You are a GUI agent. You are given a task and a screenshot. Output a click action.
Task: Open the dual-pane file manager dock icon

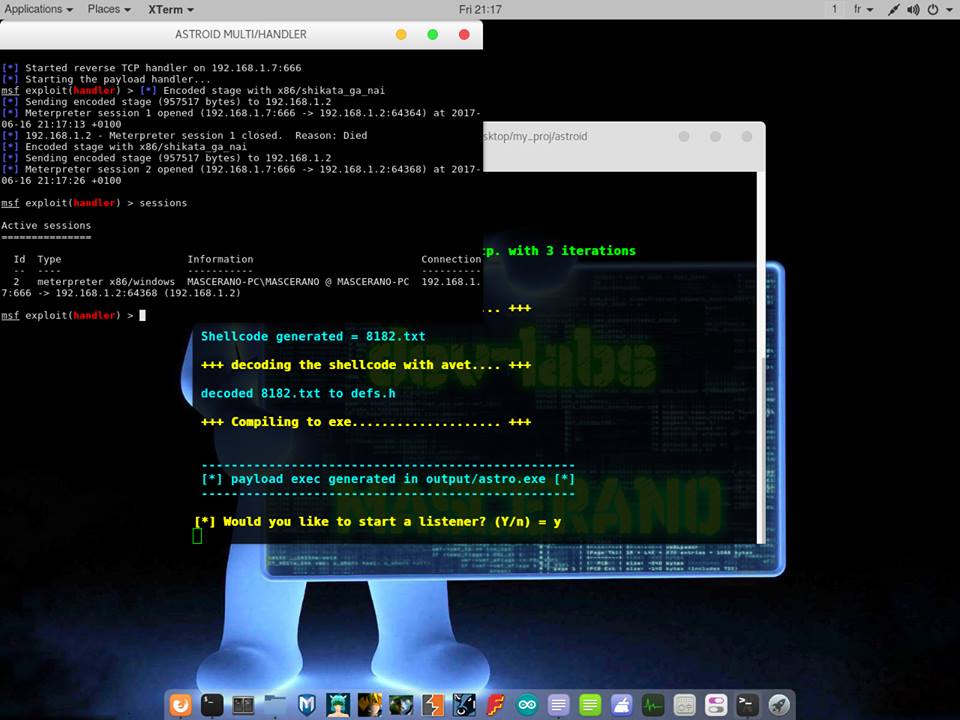coord(244,705)
